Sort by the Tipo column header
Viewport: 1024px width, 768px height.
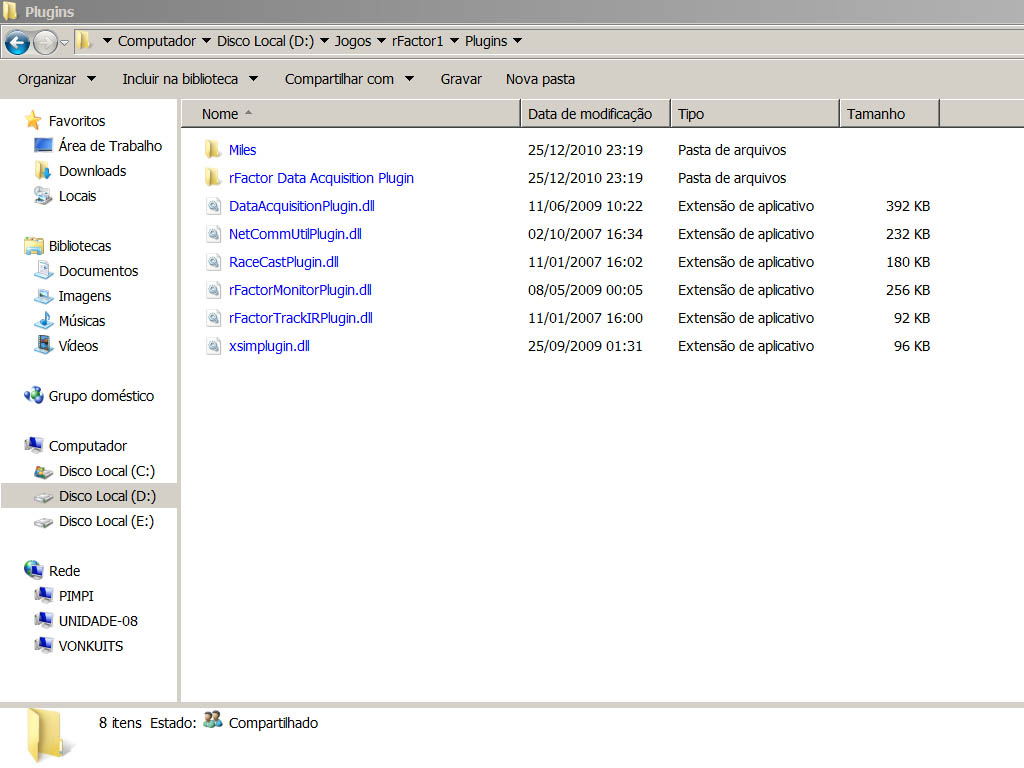[x=755, y=114]
